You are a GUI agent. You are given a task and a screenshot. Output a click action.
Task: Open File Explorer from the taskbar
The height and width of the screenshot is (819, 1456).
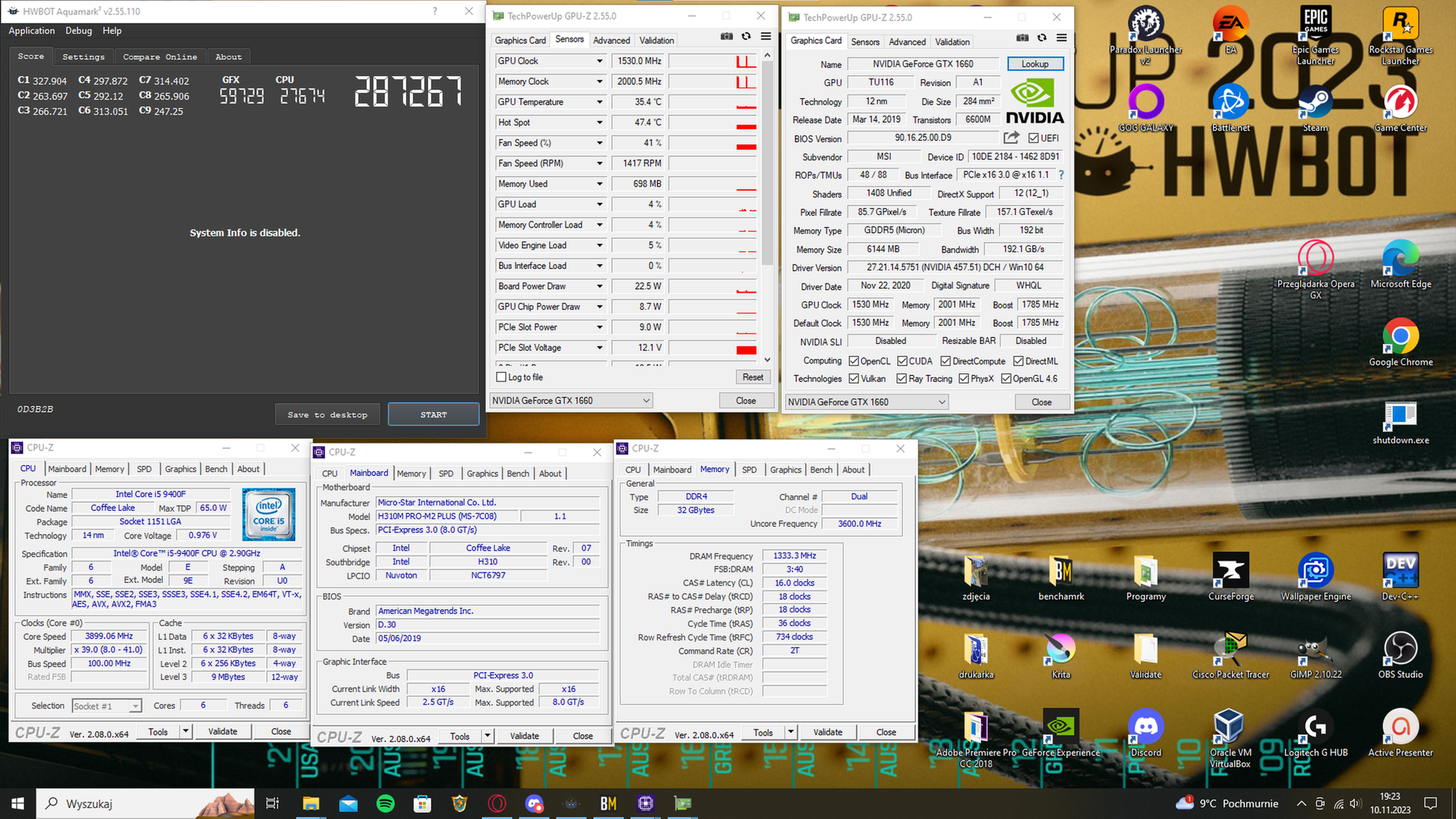[311, 803]
